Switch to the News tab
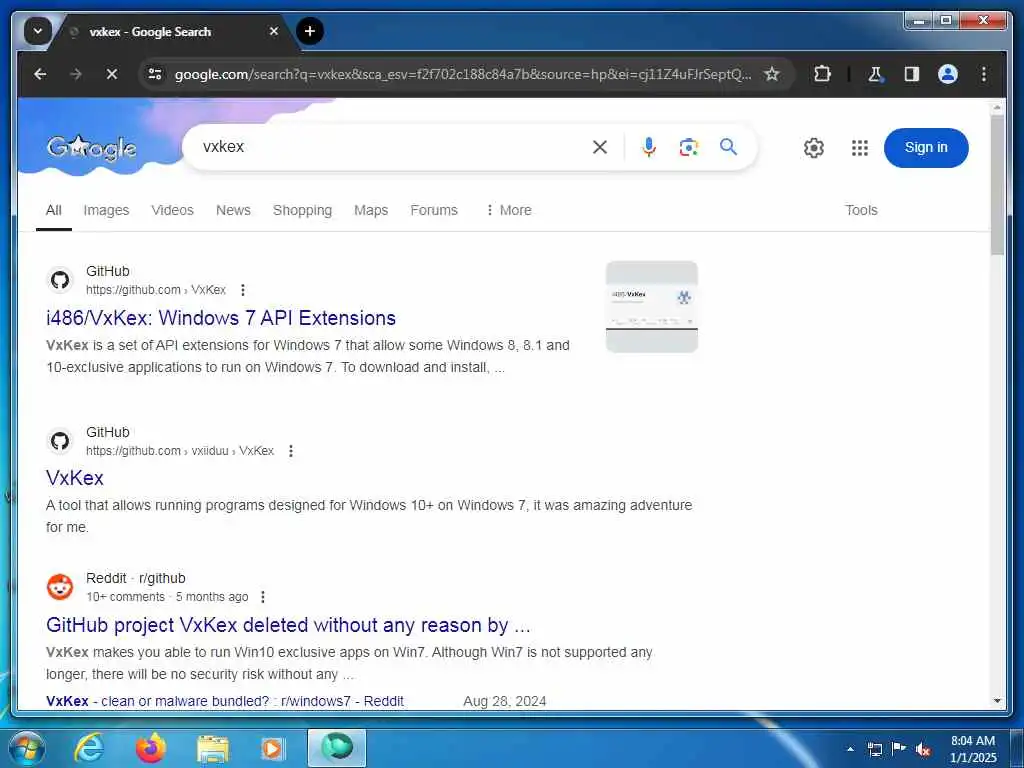Viewport: 1024px width, 768px height. (233, 210)
